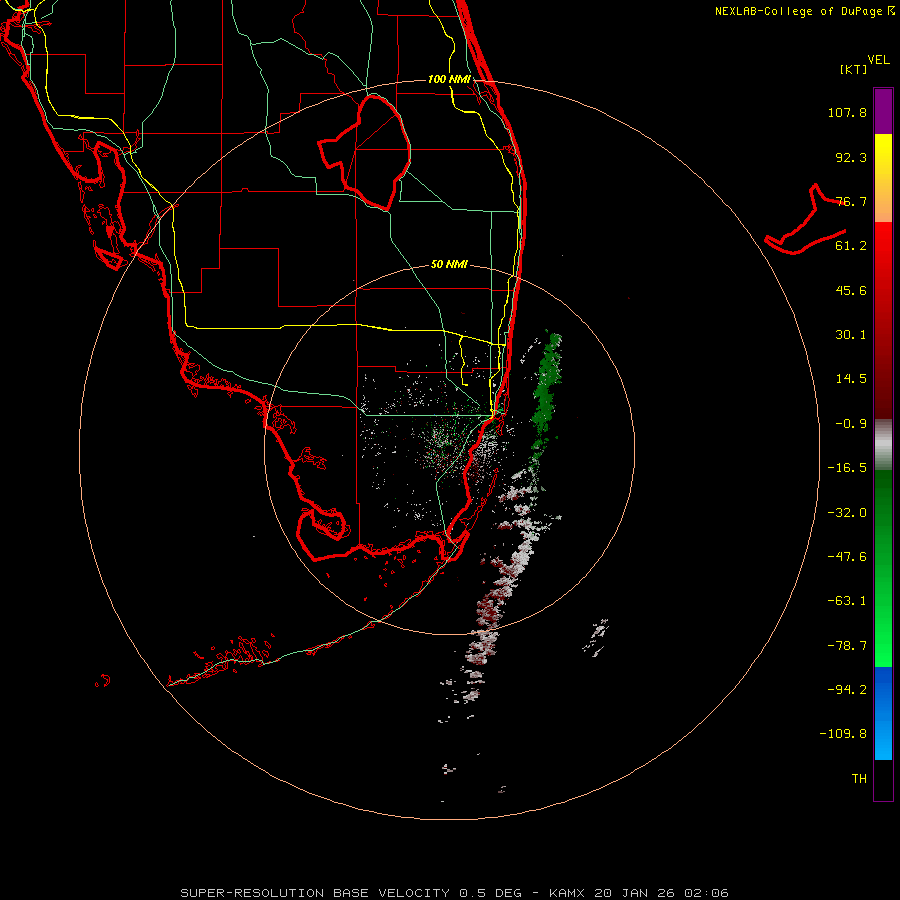Image resolution: width=900 pixels, height=900 pixels.
Task: Pick the dark blue segment near -94.2
Action: [x=883, y=689]
